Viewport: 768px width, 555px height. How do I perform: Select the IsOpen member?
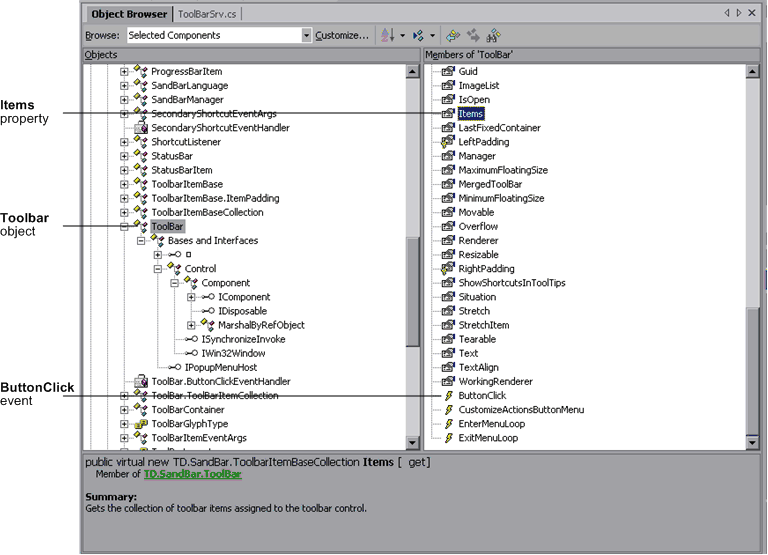click(474, 100)
